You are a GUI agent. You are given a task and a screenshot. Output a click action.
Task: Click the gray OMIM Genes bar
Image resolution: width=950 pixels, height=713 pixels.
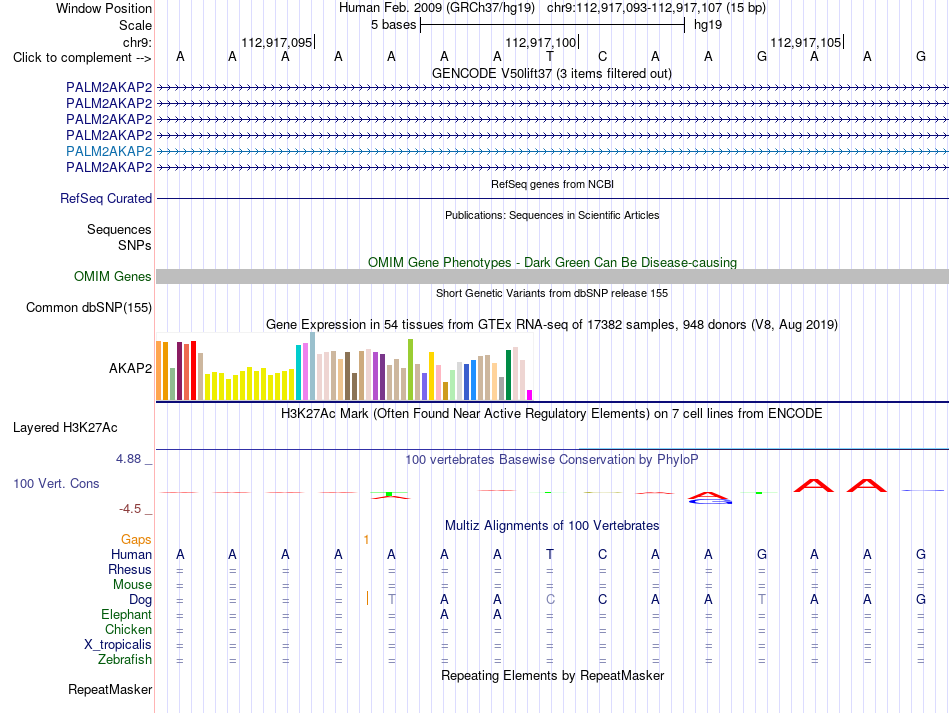pos(552,277)
